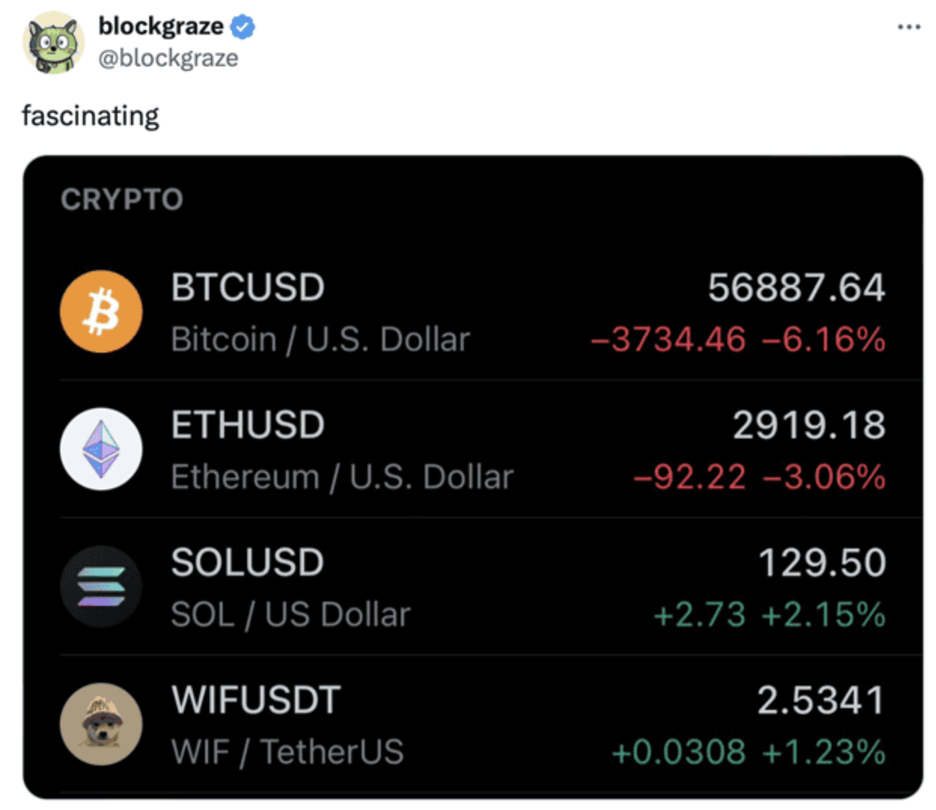
Task: Select the Solana coin icon
Action: [x=101, y=587]
